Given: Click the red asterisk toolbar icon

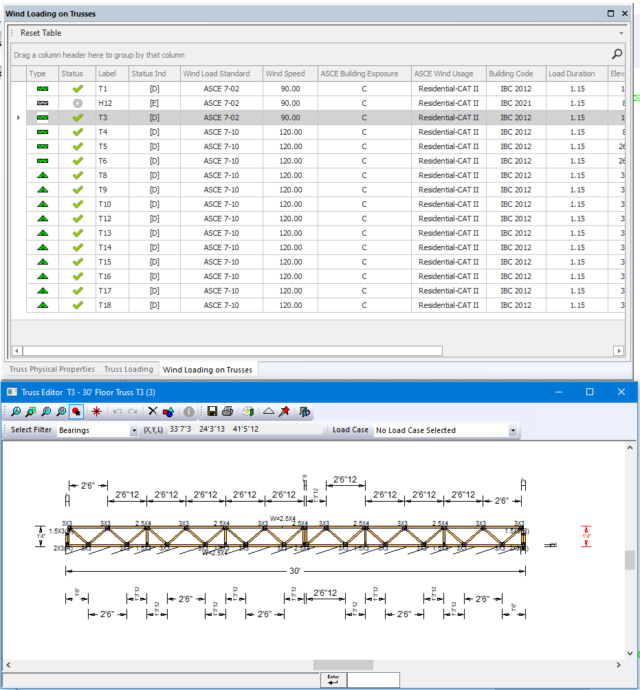Looking at the screenshot, I should pos(97,411).
